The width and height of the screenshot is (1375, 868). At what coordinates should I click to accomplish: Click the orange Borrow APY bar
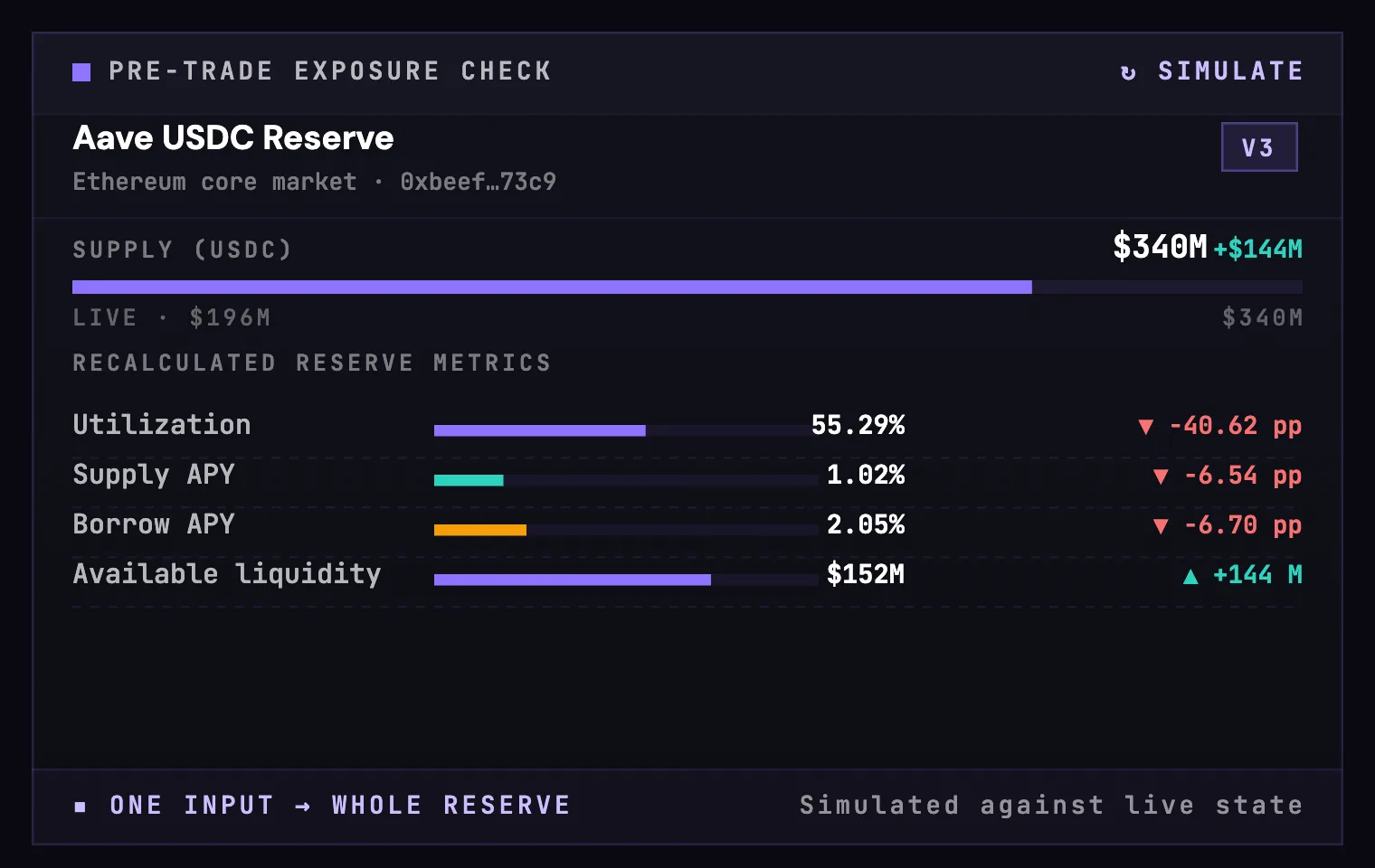click(624, 530)
